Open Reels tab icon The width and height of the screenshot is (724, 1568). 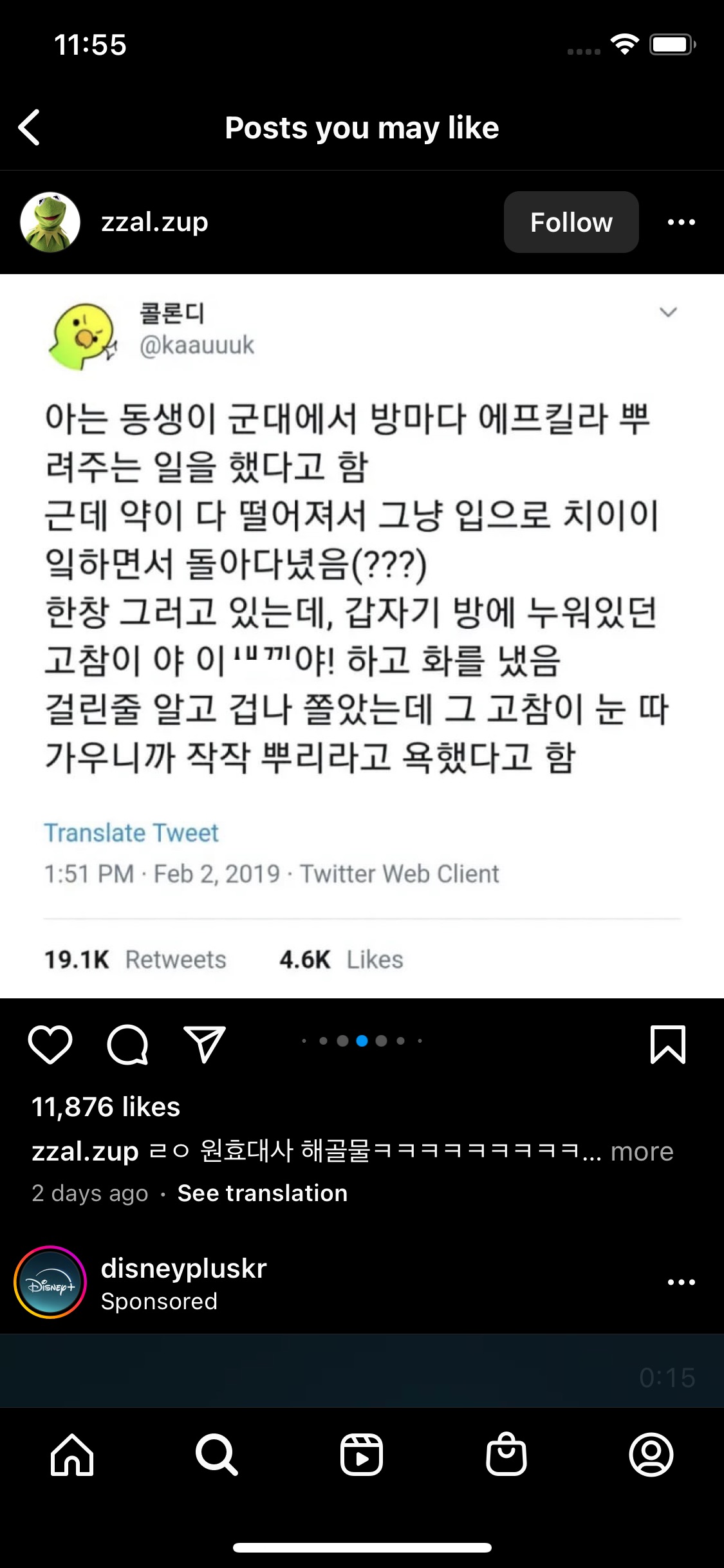point(362,1455)
